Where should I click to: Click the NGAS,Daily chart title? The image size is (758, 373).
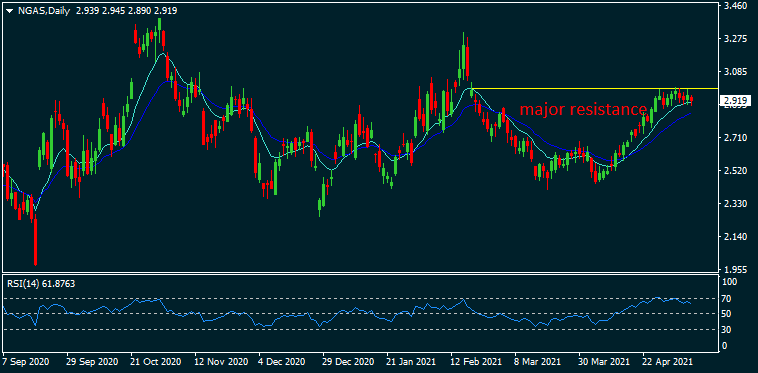[x=43, y=10]
